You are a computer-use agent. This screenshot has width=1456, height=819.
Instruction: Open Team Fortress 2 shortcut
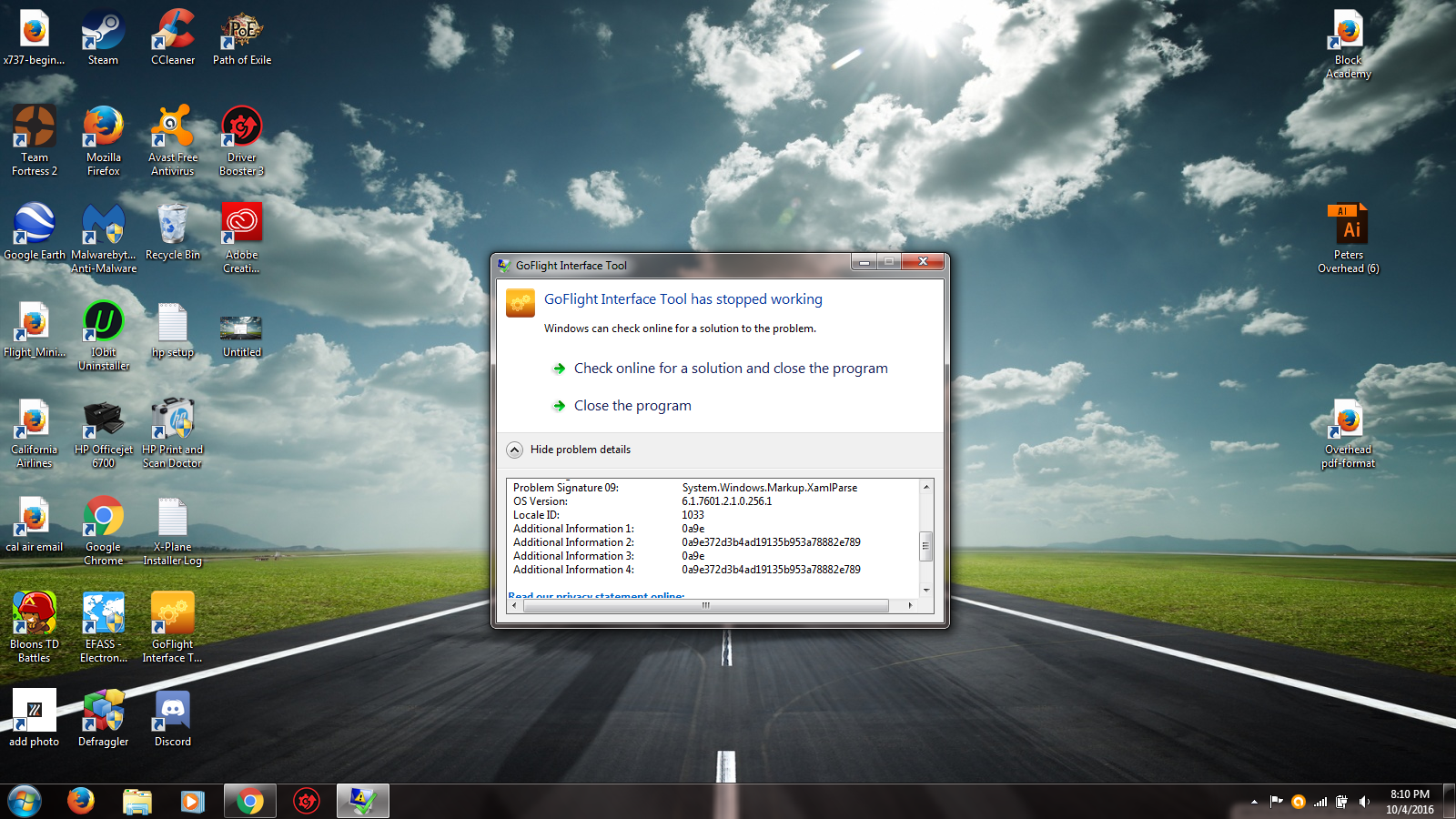35,135
